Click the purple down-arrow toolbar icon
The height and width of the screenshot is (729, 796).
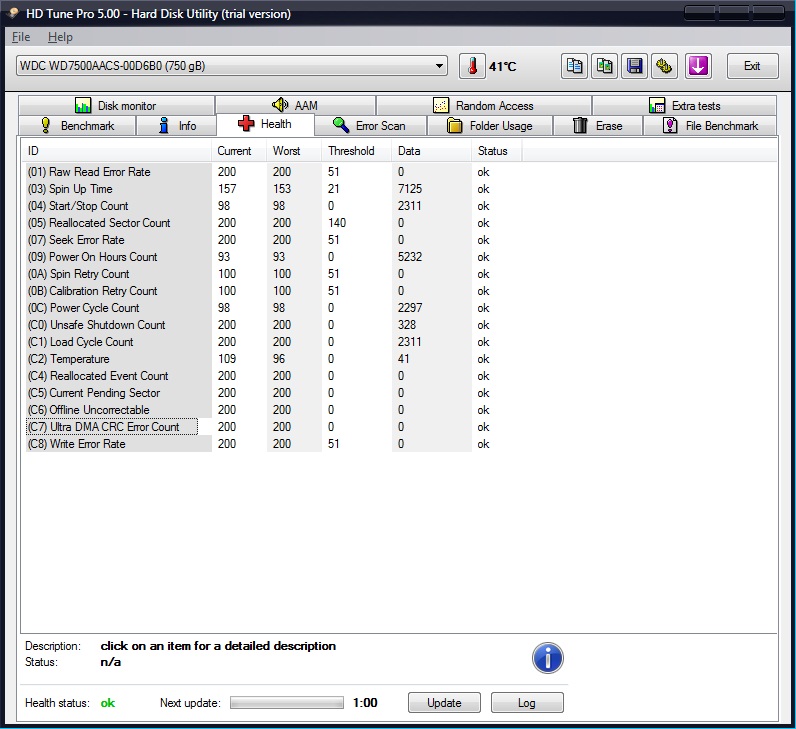click(x=698, y=66)
